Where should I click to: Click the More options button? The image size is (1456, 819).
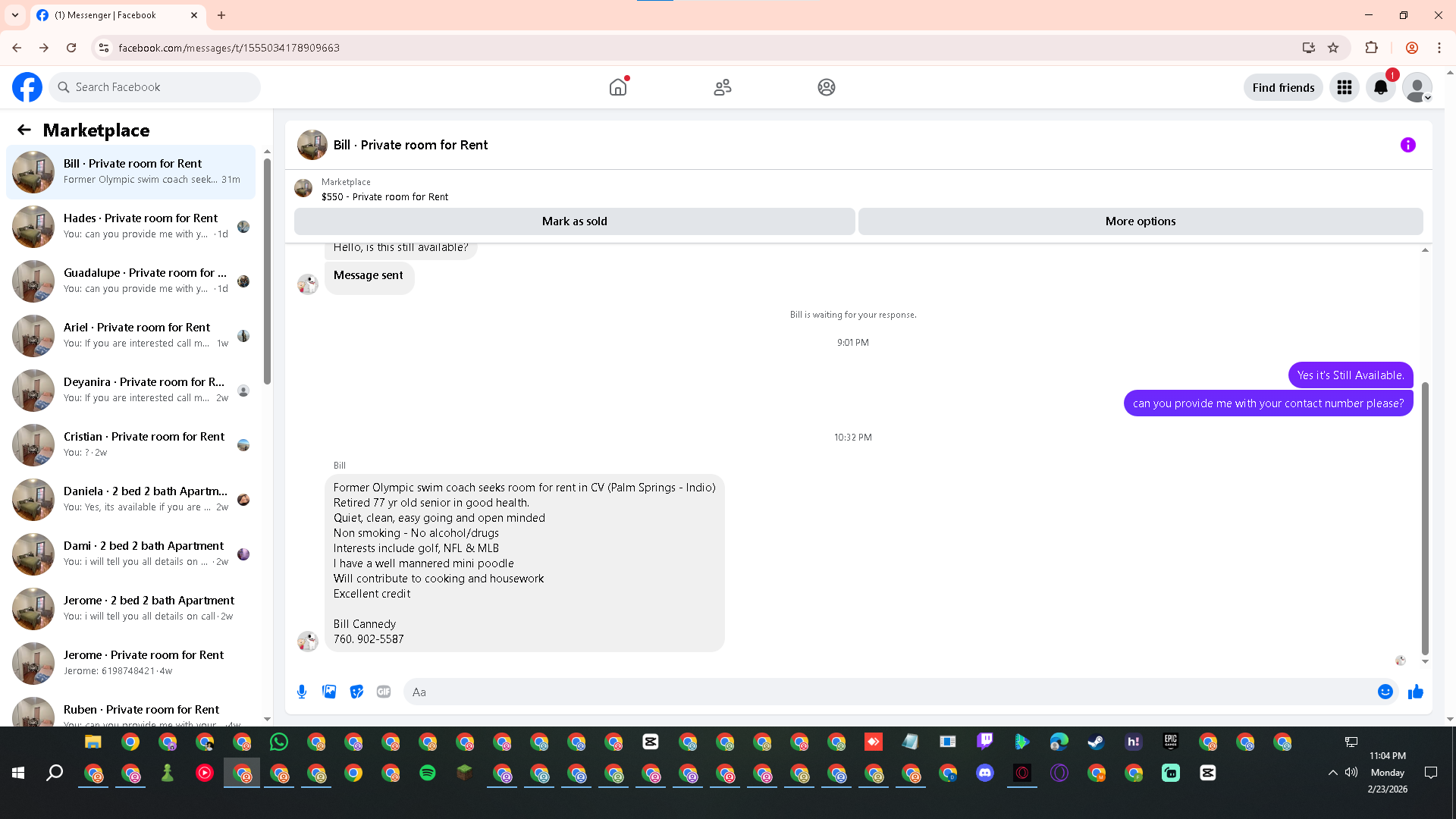[1140, 221]
